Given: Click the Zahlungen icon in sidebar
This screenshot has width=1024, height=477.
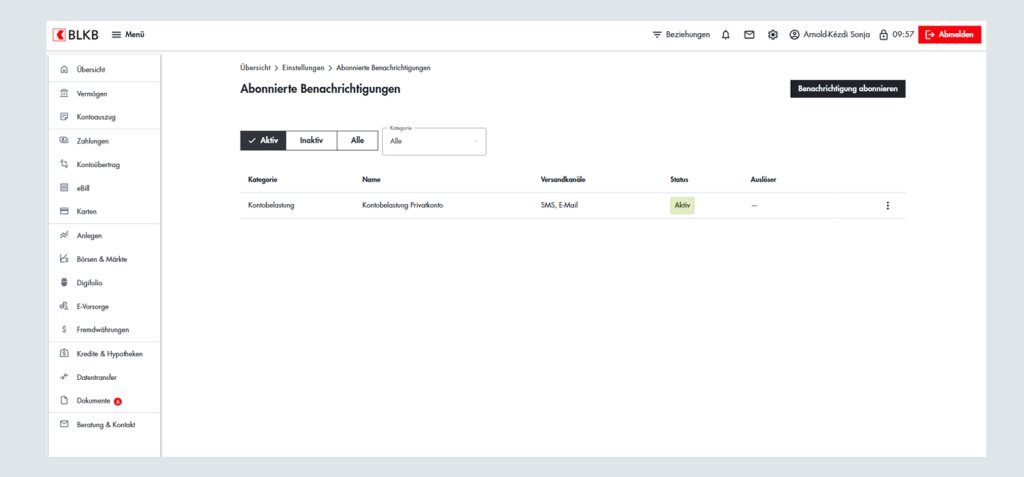Looking at the screenshot, I should tap(64, 140).
